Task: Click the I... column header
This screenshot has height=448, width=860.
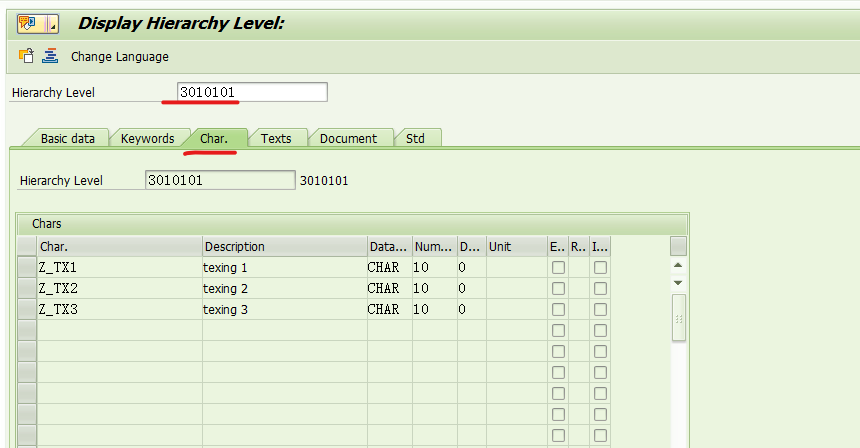Action: pos(600,246)
